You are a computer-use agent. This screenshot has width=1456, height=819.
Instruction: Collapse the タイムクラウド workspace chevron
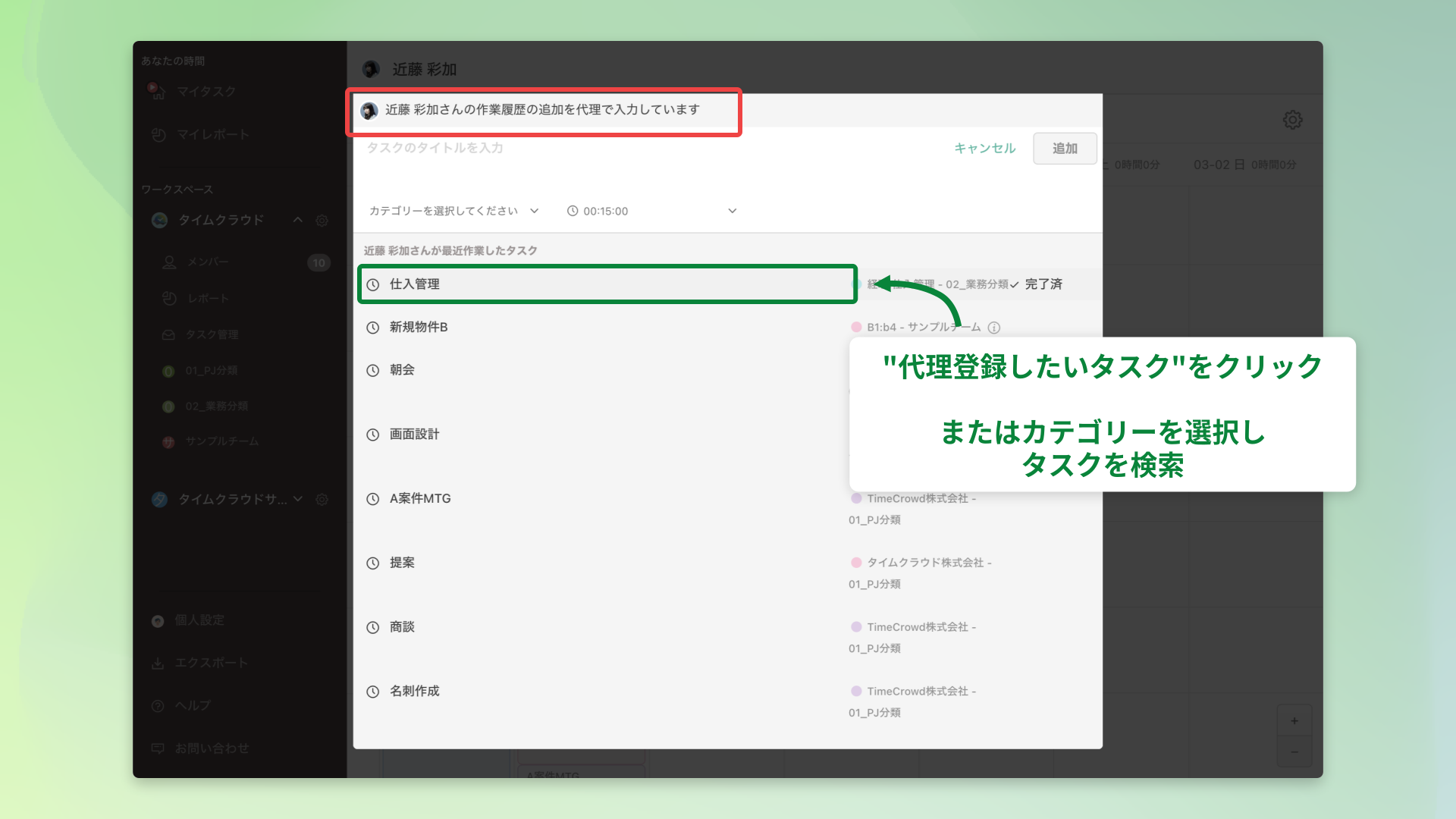pyautogui.click(x=298, y=220)
